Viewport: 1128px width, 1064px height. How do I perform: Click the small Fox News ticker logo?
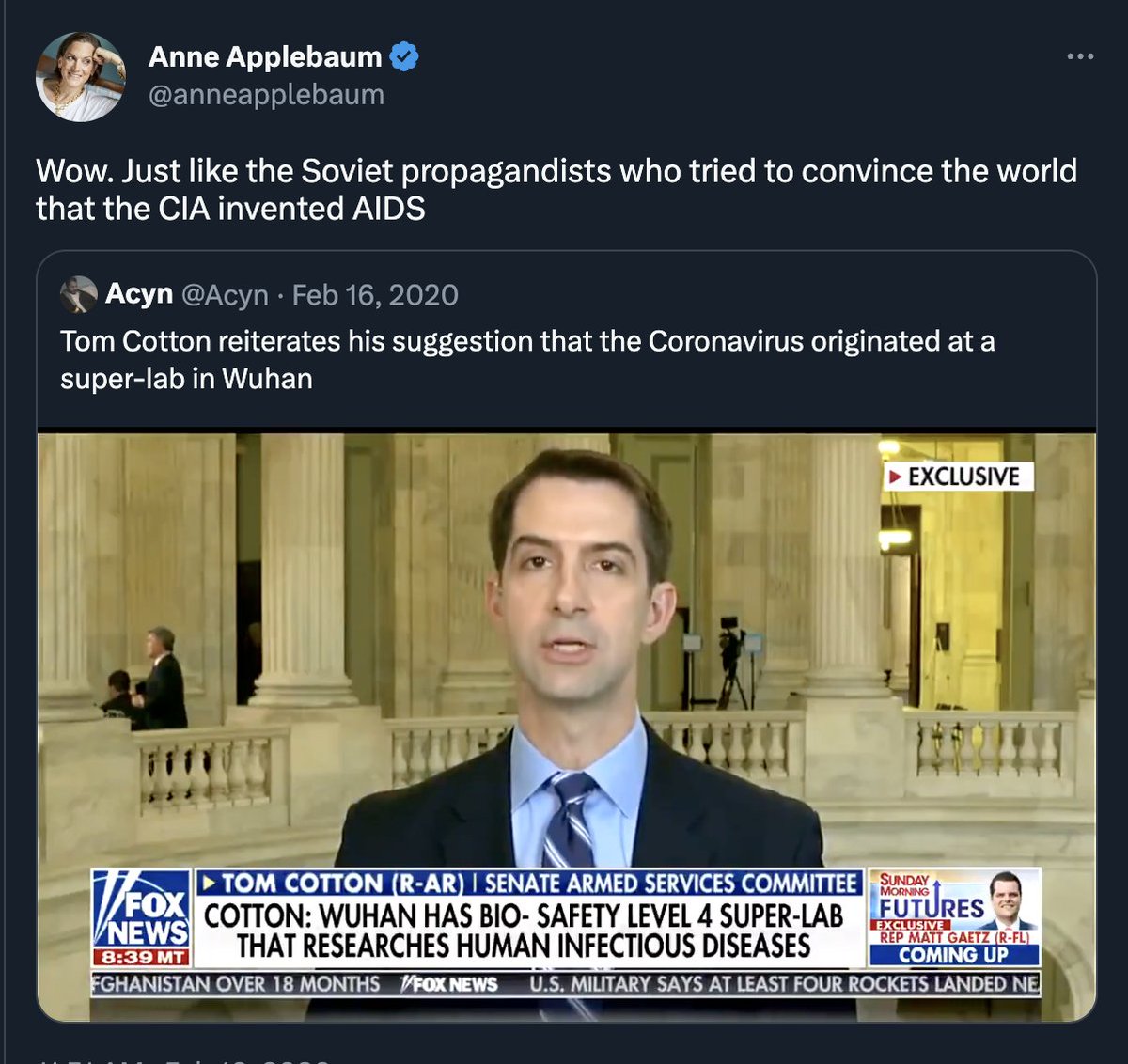tap(448, 984)
